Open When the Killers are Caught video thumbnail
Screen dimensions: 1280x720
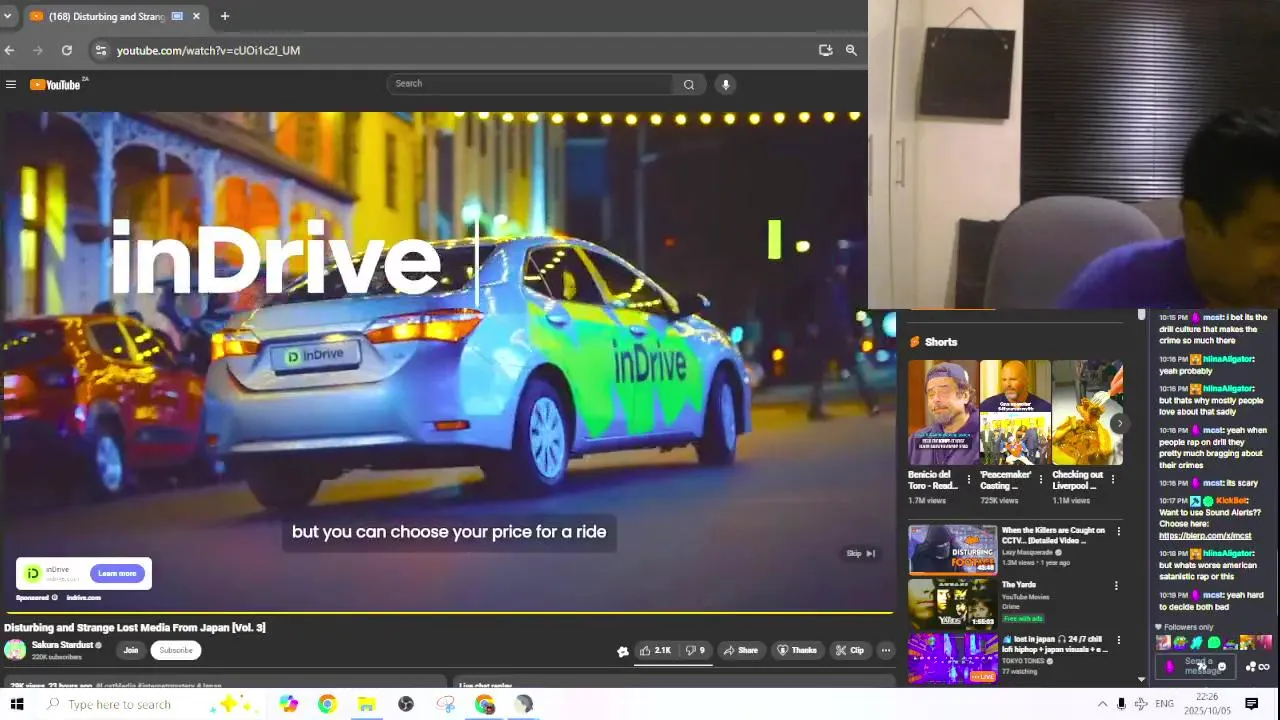tap(952, 549)
